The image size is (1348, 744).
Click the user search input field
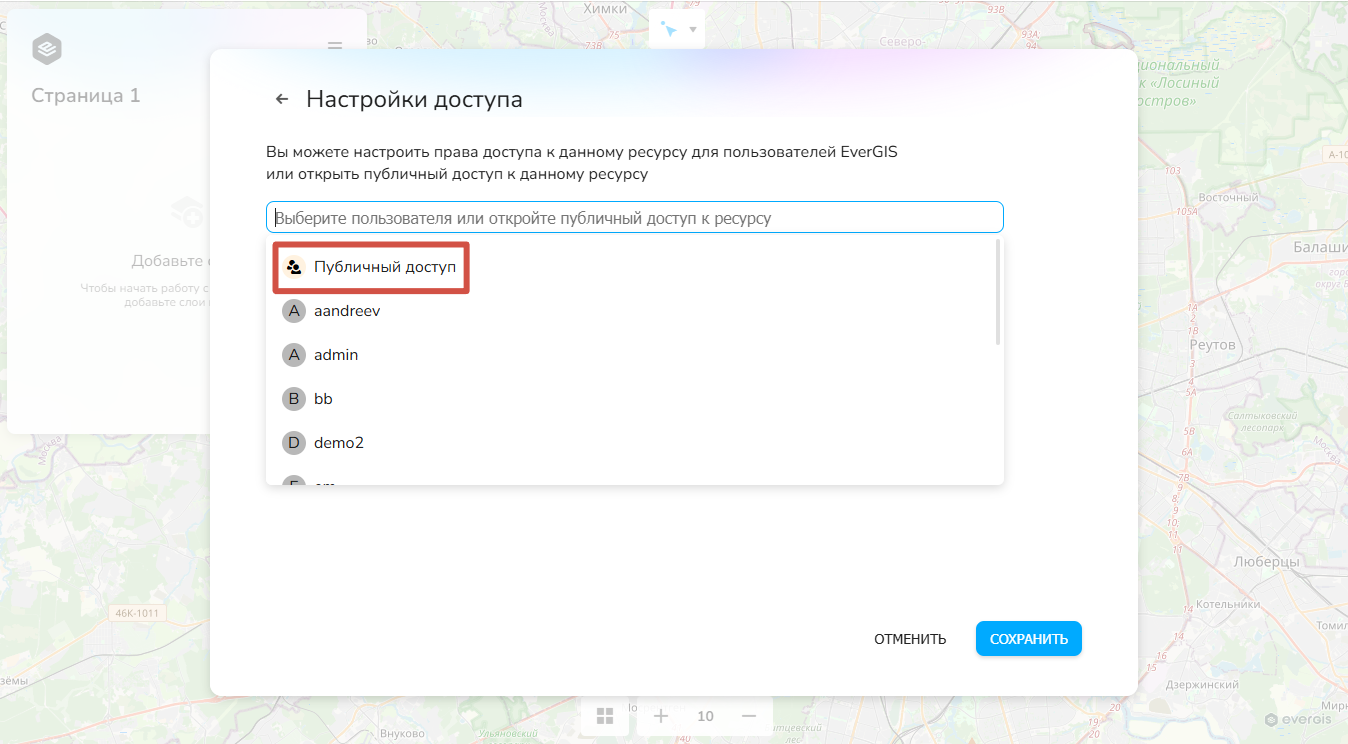[635, 217]
